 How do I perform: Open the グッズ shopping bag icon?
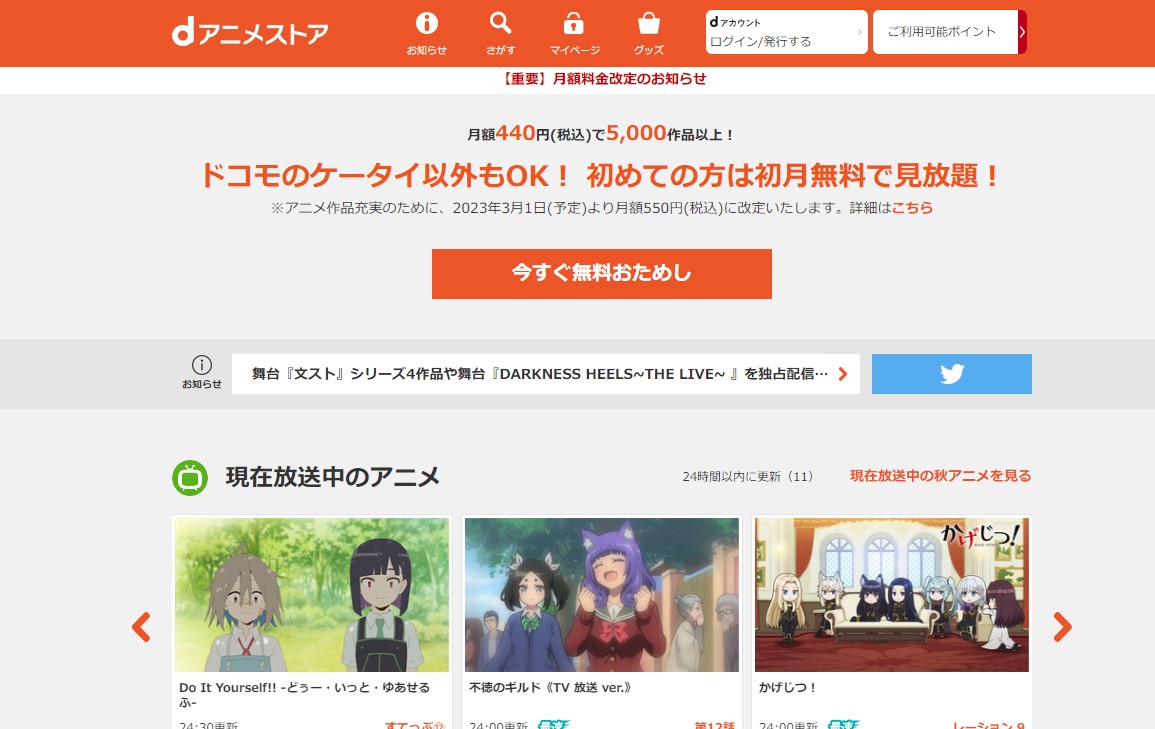[x=648, y=33]
